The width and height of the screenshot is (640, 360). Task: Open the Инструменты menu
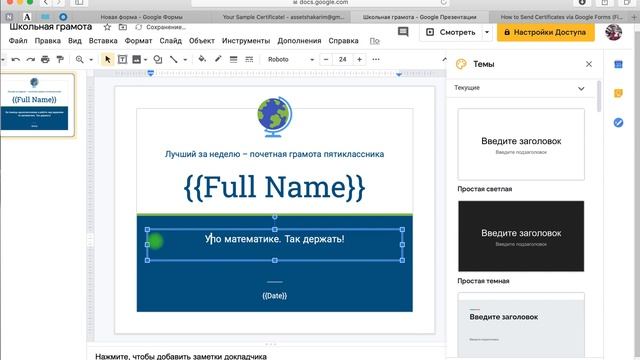click(x=246, y=41)
